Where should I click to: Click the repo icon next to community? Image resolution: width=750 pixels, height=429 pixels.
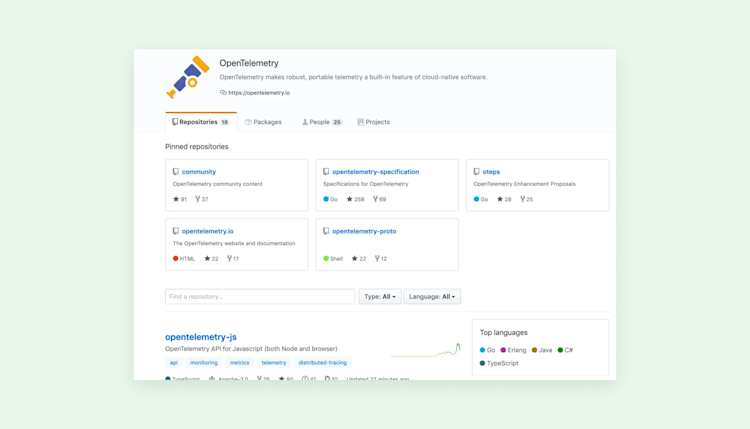point(176,172)
